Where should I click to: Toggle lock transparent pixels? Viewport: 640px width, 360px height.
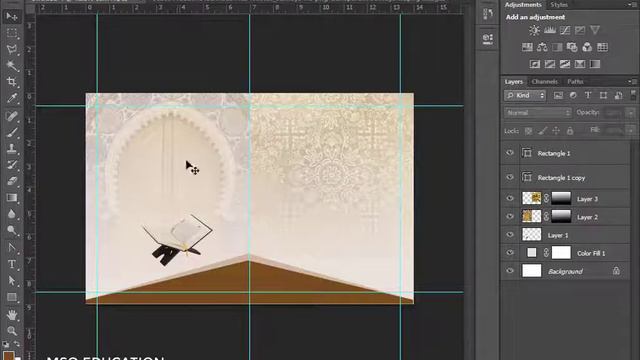(x=528, y=131)
